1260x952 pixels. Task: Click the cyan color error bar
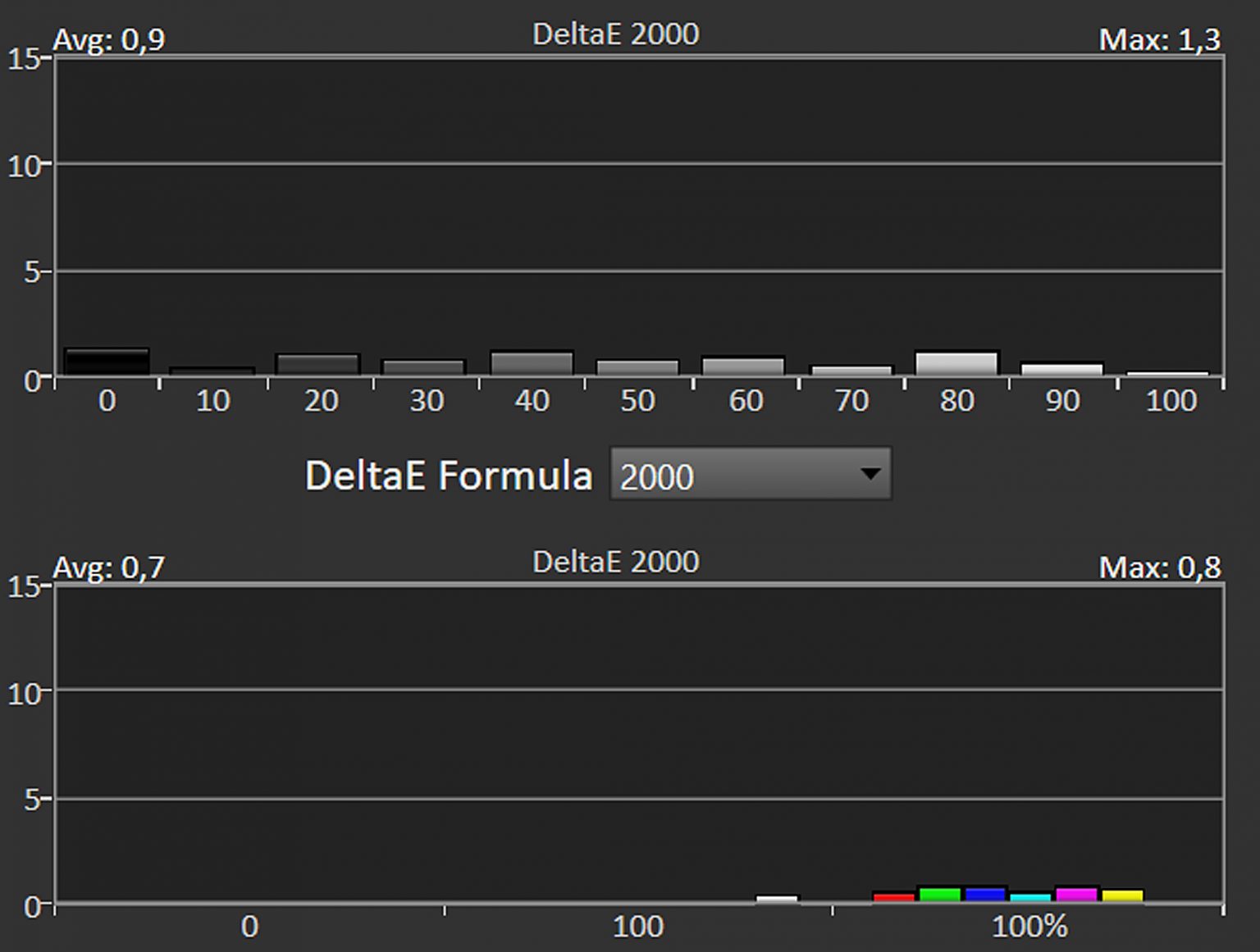1031,897
